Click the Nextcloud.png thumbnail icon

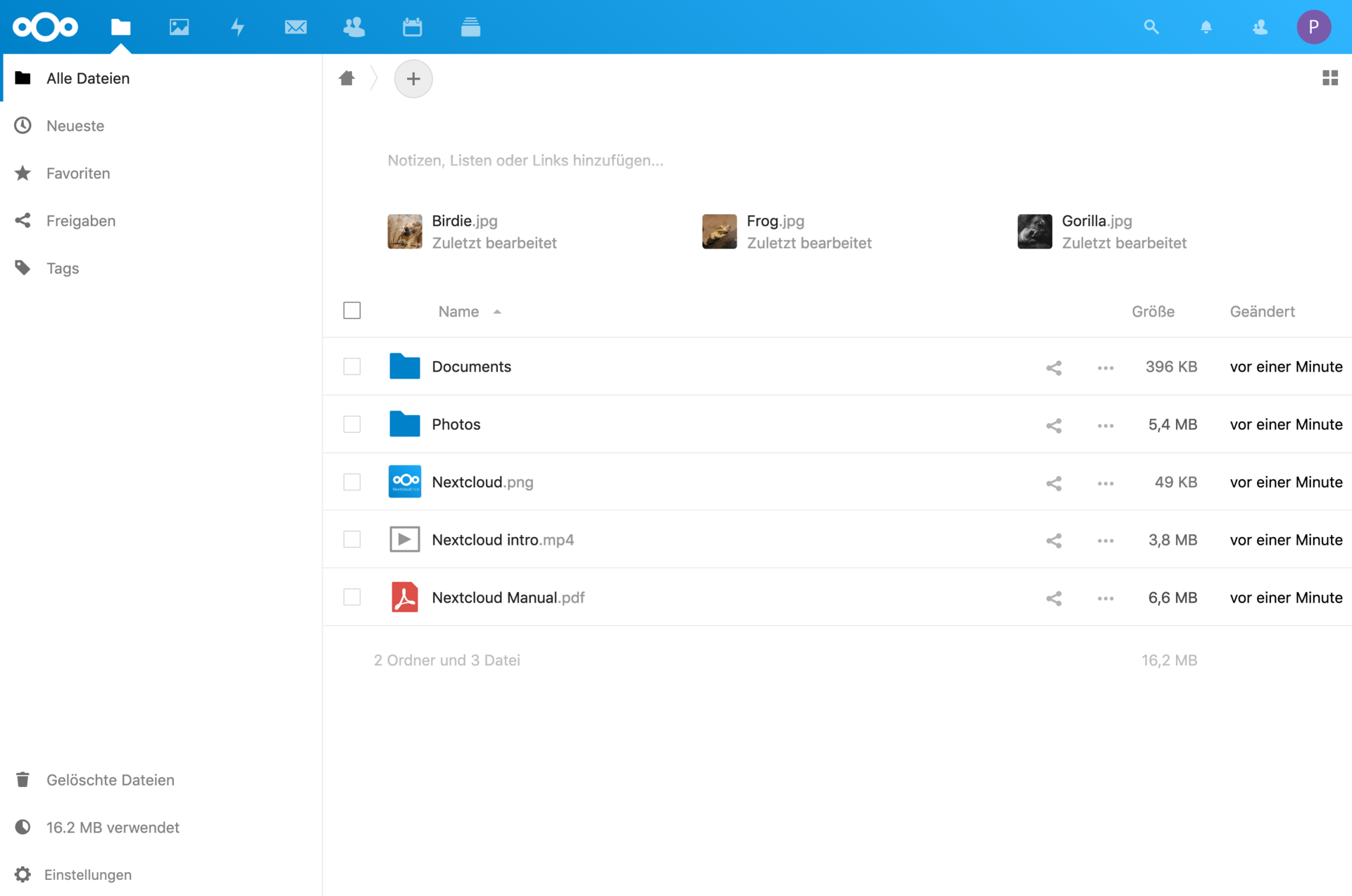(405, 481)
